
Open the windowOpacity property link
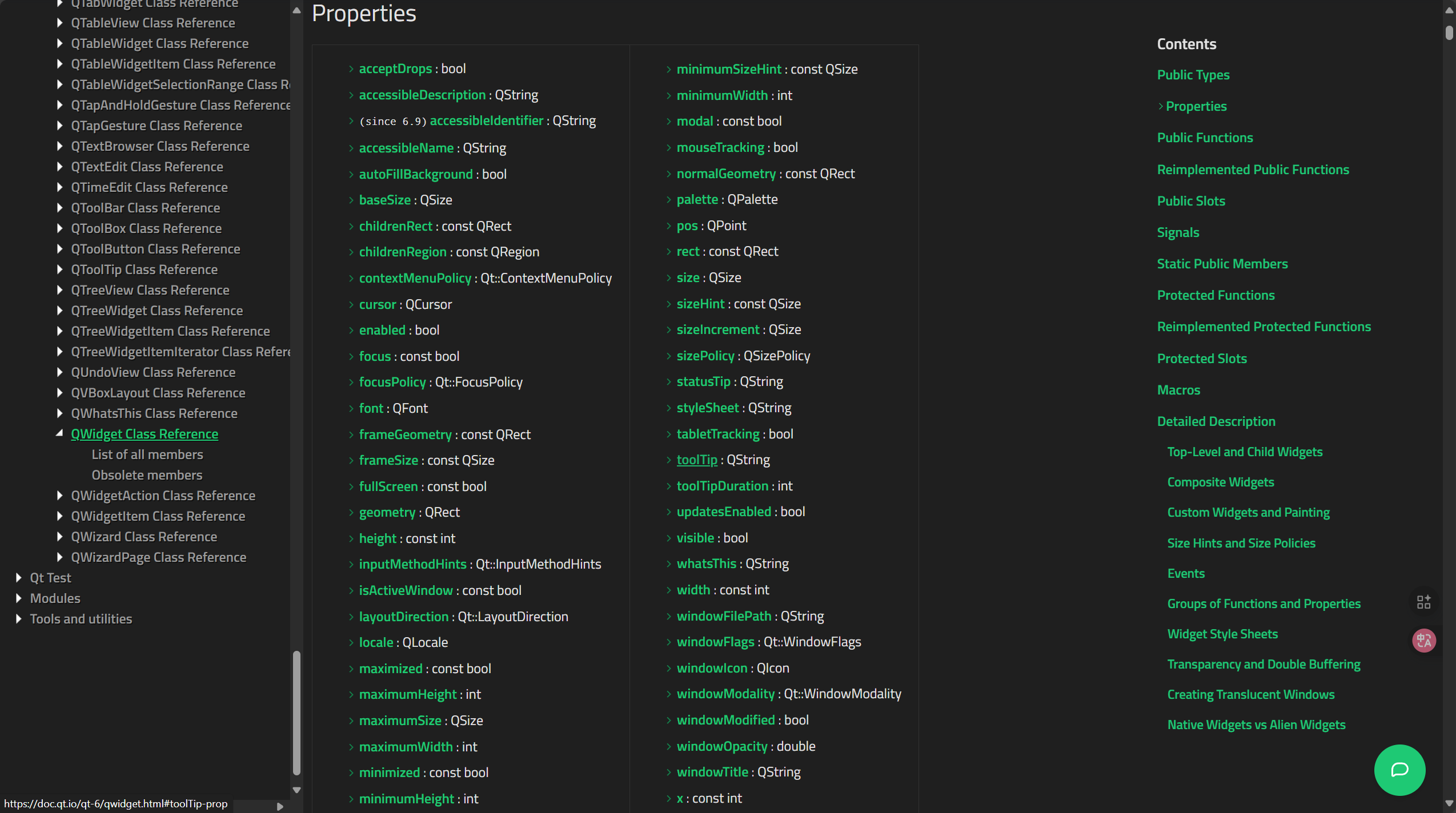pos(721,746)
